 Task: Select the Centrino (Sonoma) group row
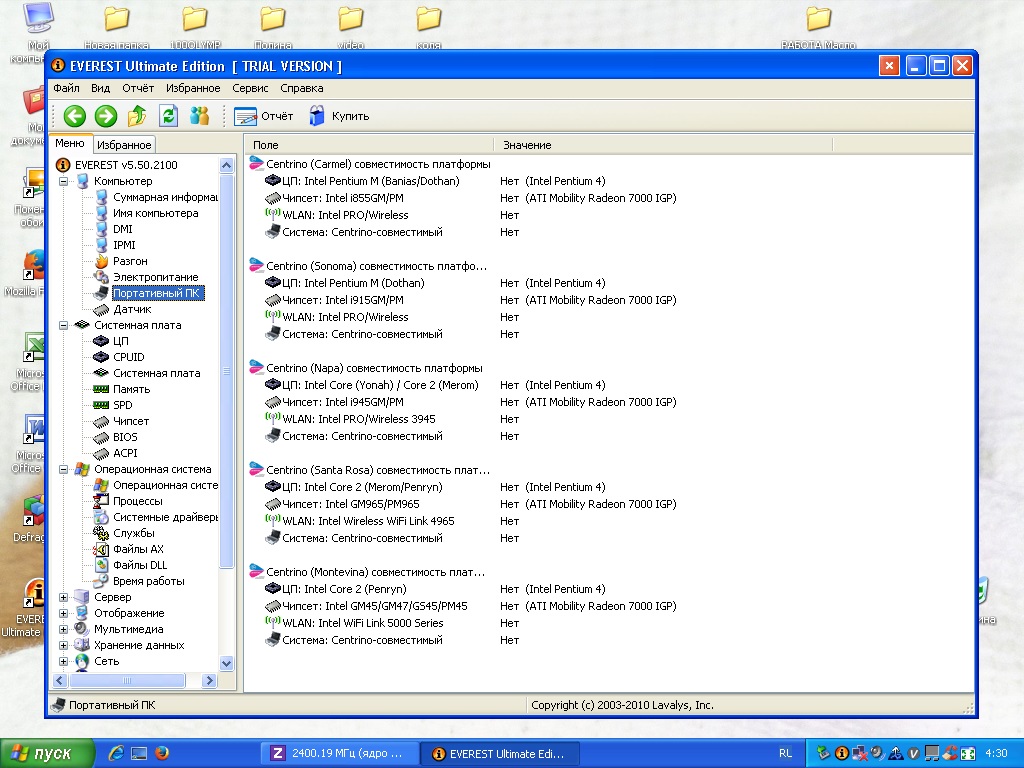coord(368,266)
